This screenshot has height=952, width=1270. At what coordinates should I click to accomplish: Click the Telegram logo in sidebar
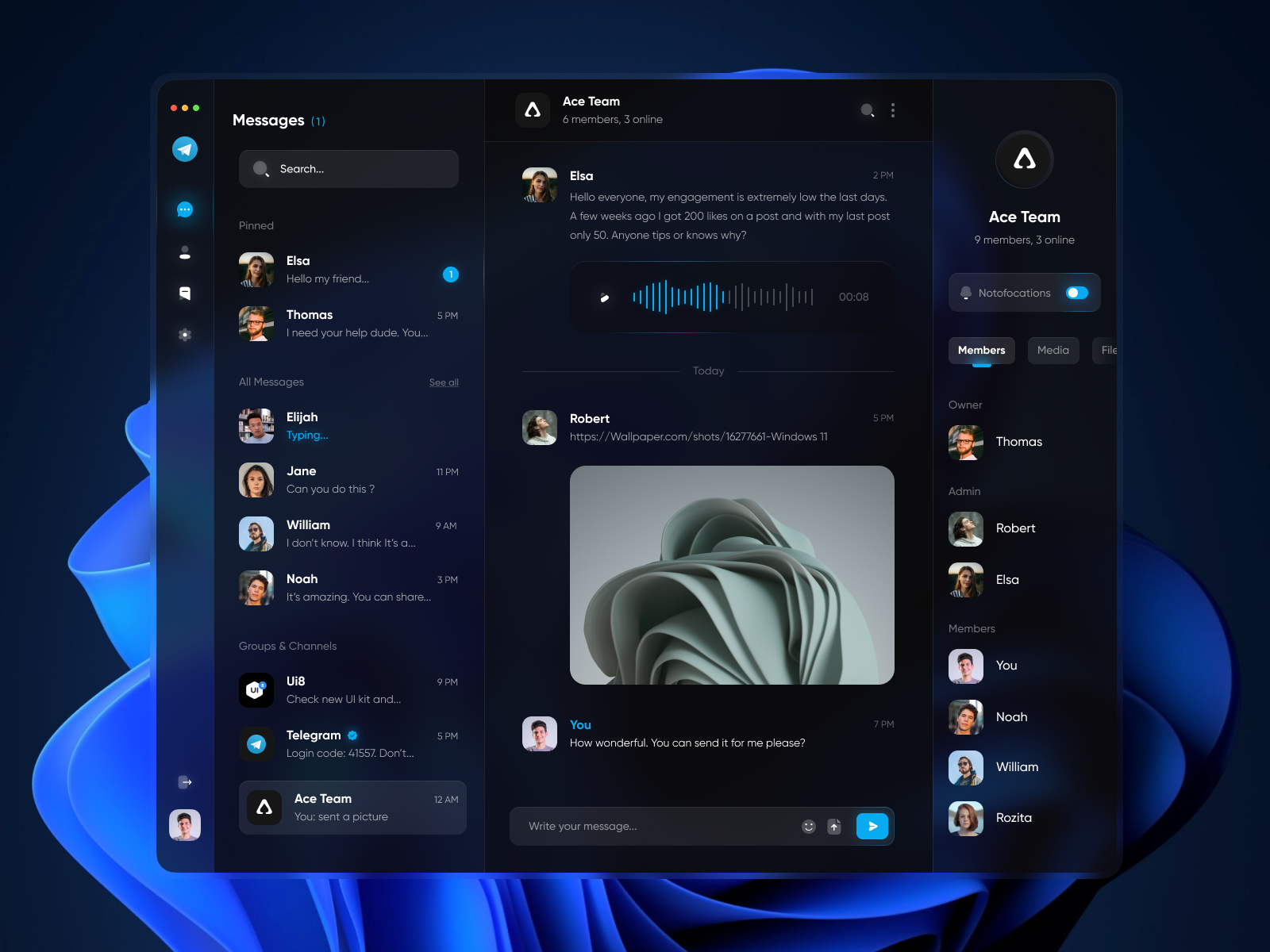coord(185,149)
